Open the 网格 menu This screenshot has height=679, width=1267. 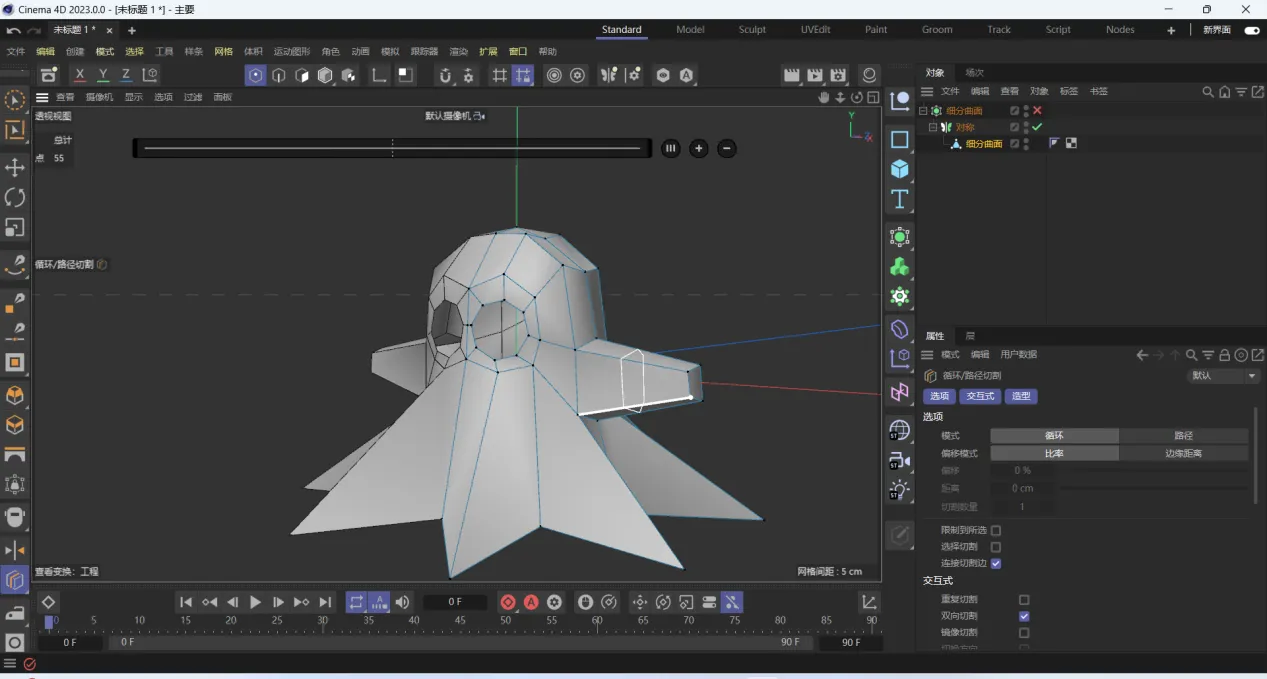coord(223,52)
